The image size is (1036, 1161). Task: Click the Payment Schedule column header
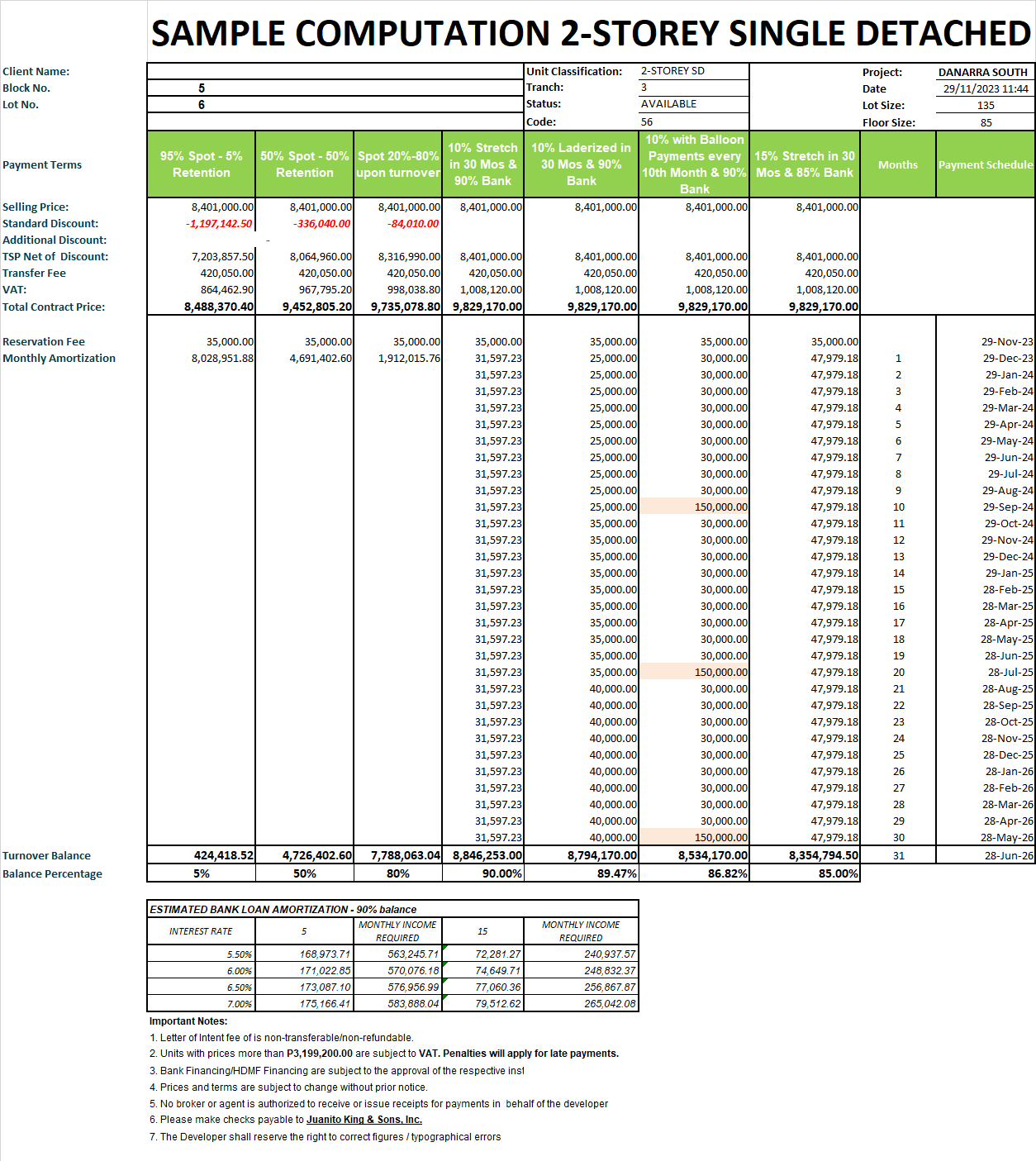[x=985, y=164]
